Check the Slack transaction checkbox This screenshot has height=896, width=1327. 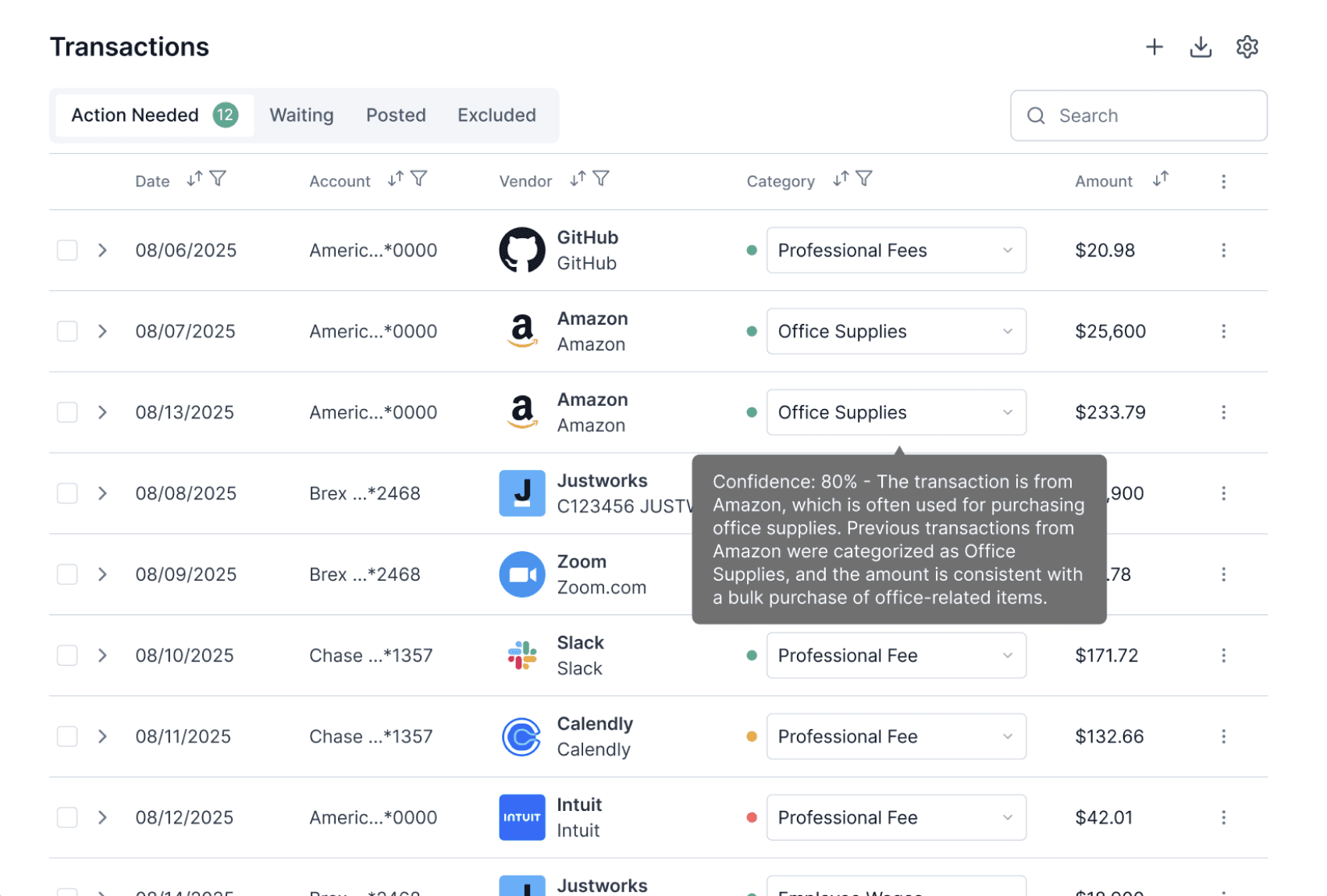tap(67, 656)
